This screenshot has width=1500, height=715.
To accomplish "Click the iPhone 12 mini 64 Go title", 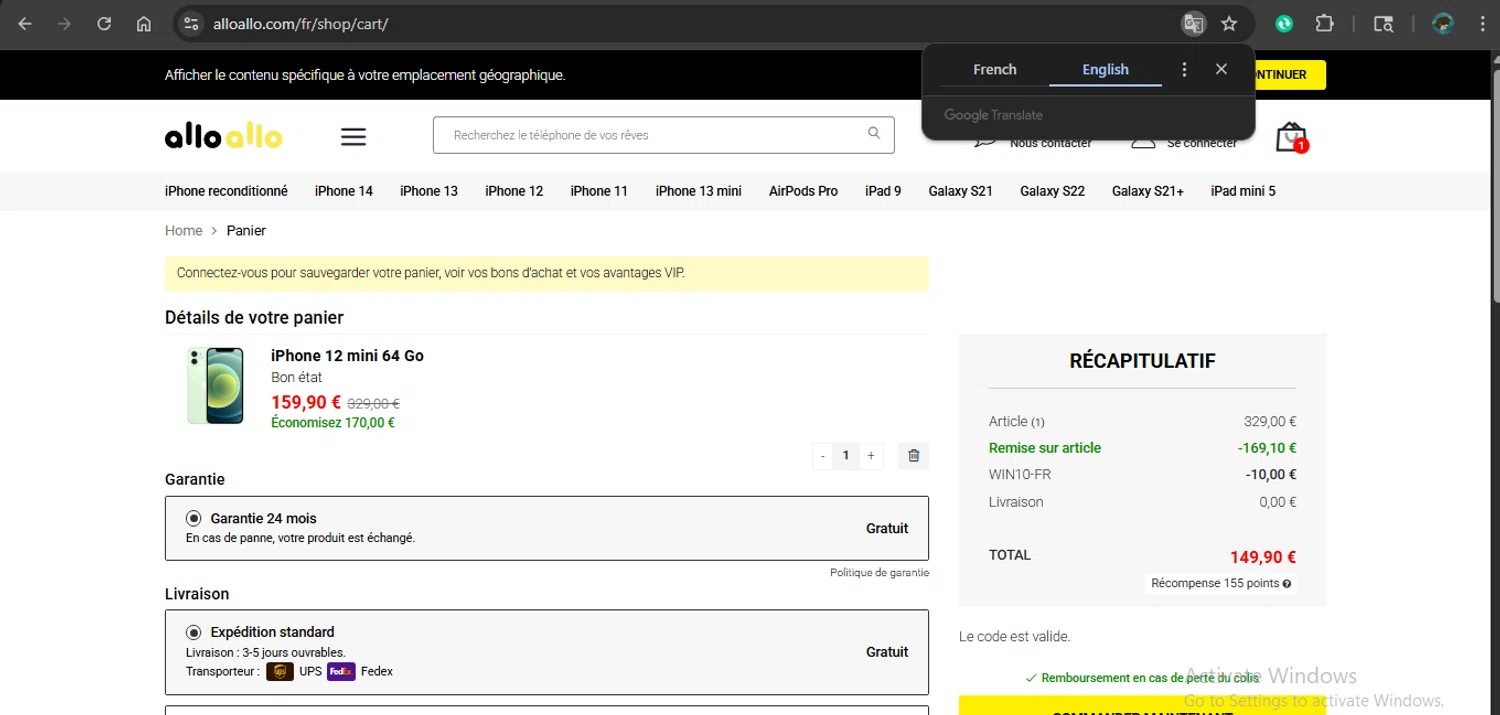I will click(x=347, y=356).
